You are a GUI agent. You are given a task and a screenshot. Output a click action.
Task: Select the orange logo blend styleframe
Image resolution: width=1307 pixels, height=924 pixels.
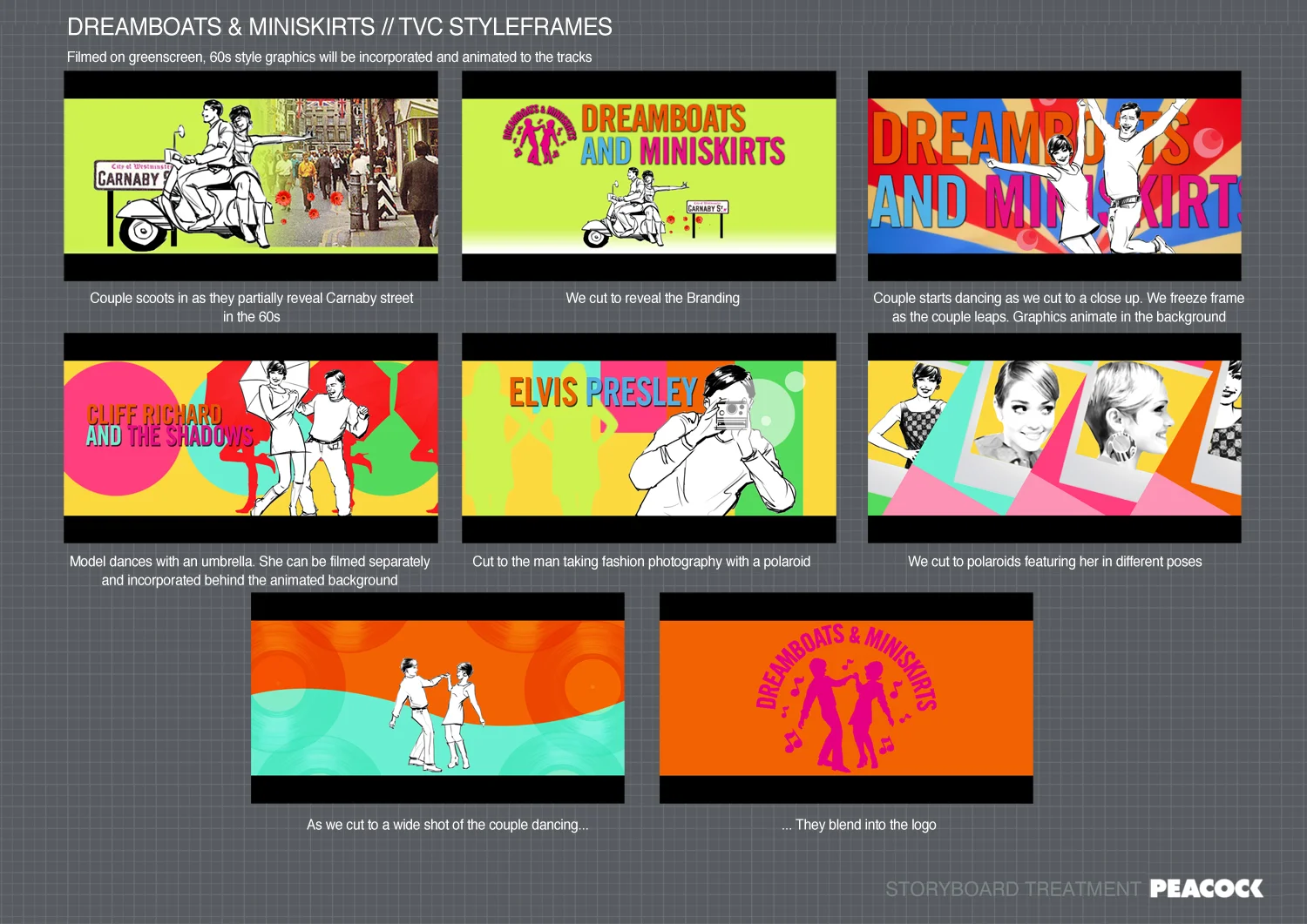click(x=846, y=698)
